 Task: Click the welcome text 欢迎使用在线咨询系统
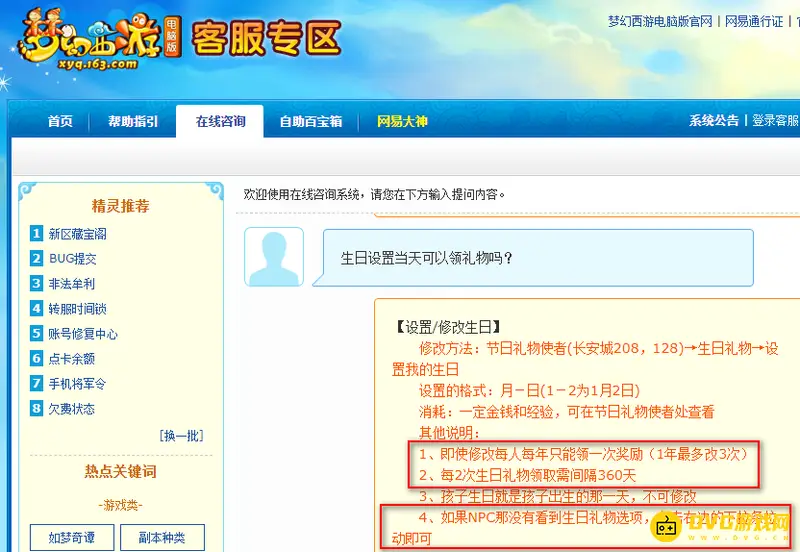click(301, 194)
